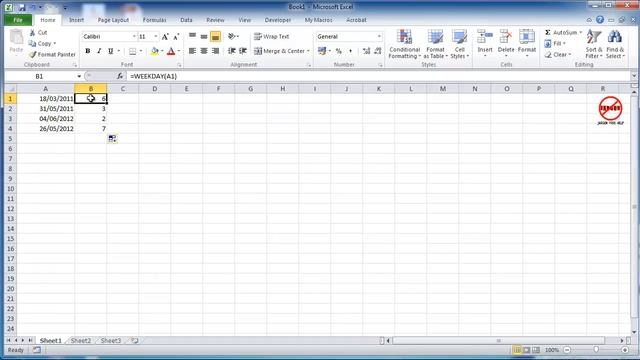Toggle Middle Align vertical alignment
Screen dimensions: 640x360
coord(204,36)
